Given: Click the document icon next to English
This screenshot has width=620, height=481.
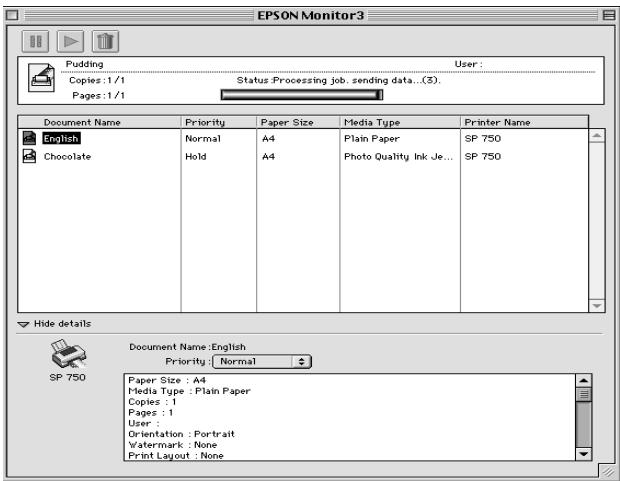Looking at the screenshot, I should pos(29,138).
